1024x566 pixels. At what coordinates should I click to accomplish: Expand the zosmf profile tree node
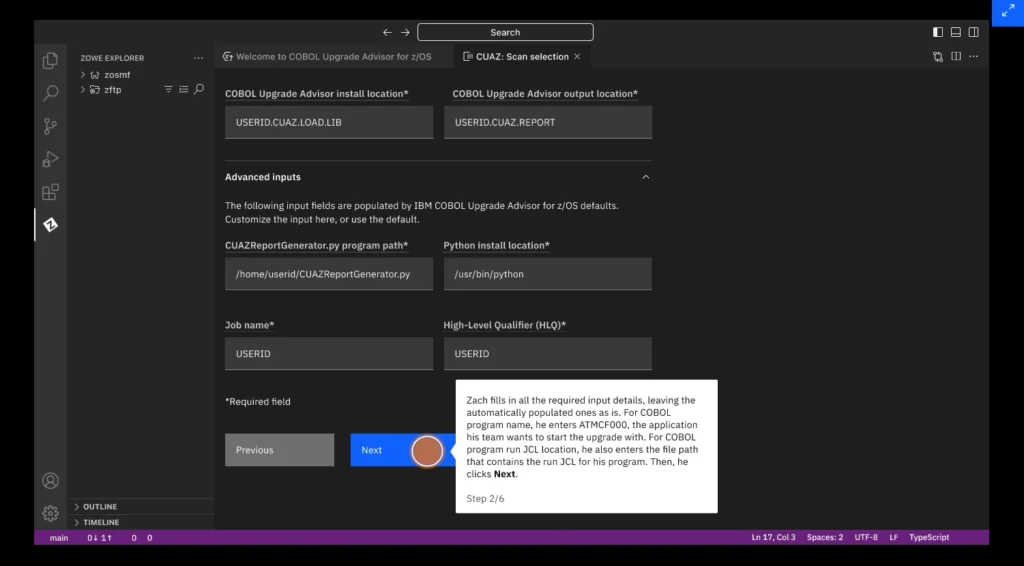pyautogui.click(x=83, y=75)
